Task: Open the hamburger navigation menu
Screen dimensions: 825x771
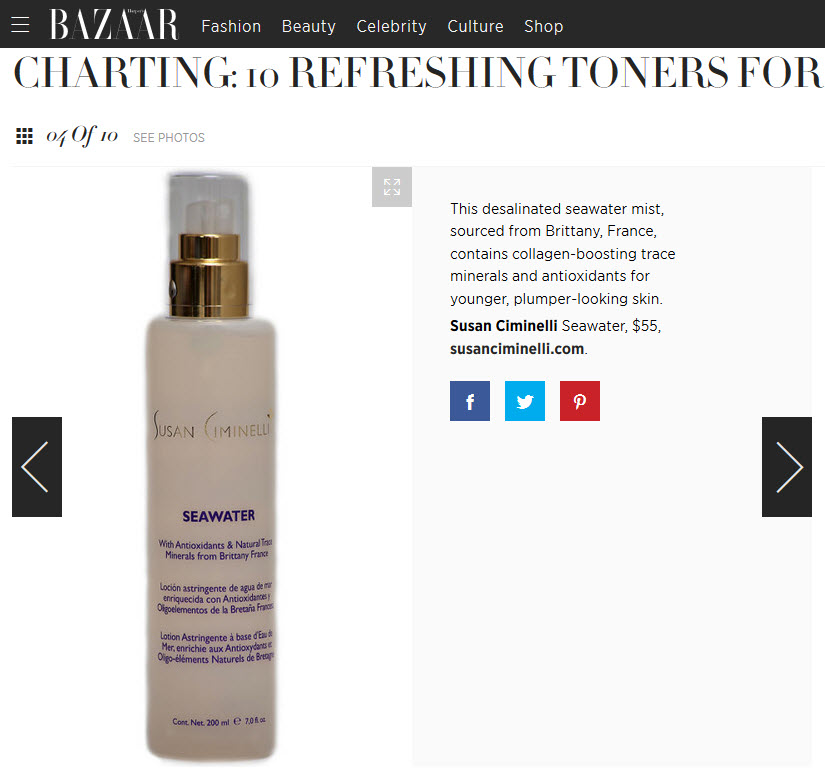Action: [x=20, y=25]
